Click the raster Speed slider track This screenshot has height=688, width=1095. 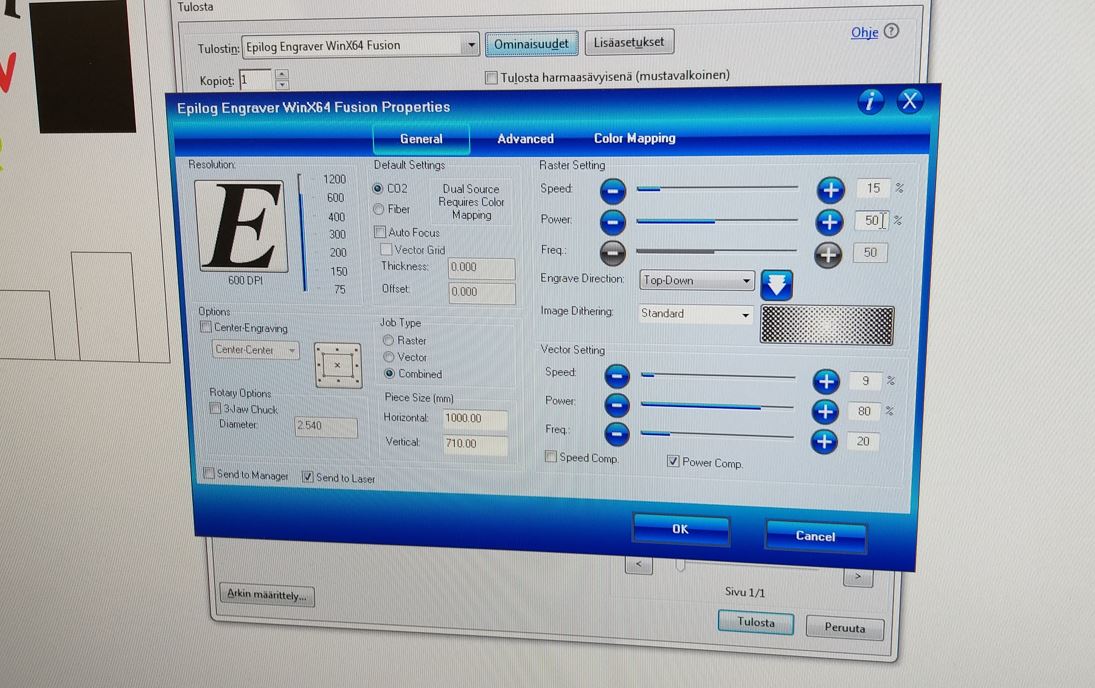717,188
